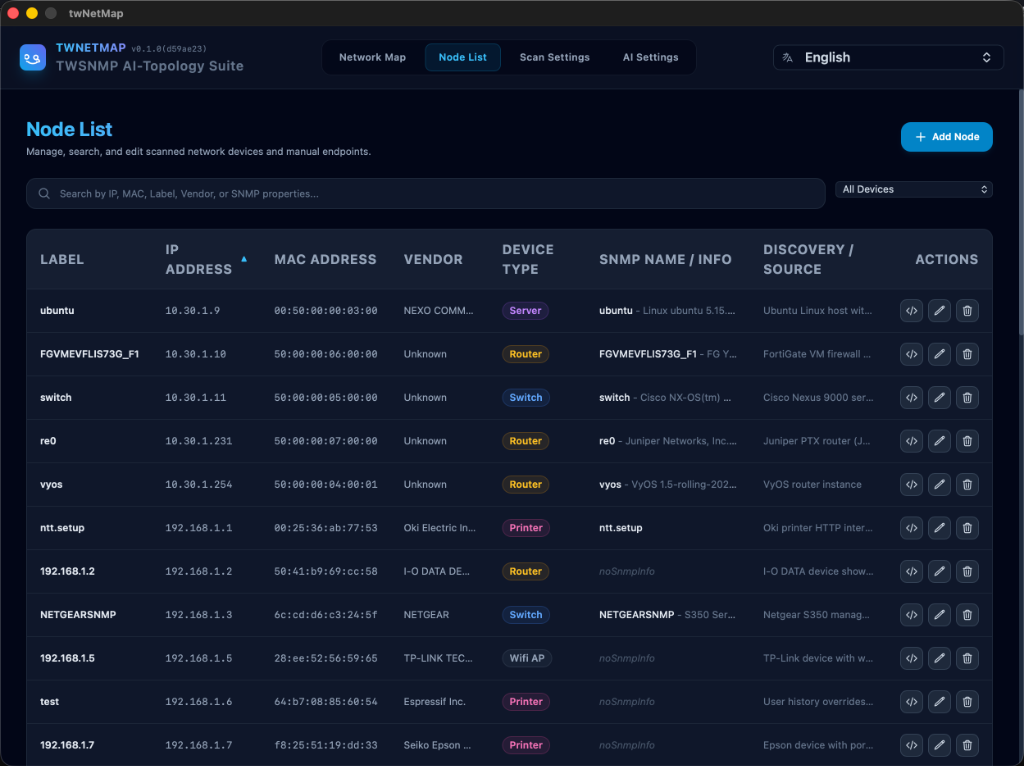
Task: Delete the ubuntu node
Action: click(967, 311)
